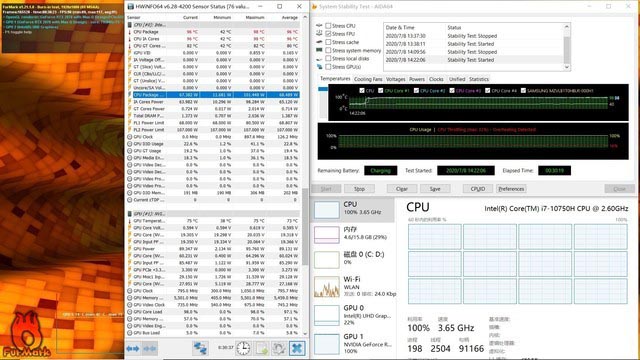
Task: Enable the Stress cache checkbox
Action: [328, 42]
